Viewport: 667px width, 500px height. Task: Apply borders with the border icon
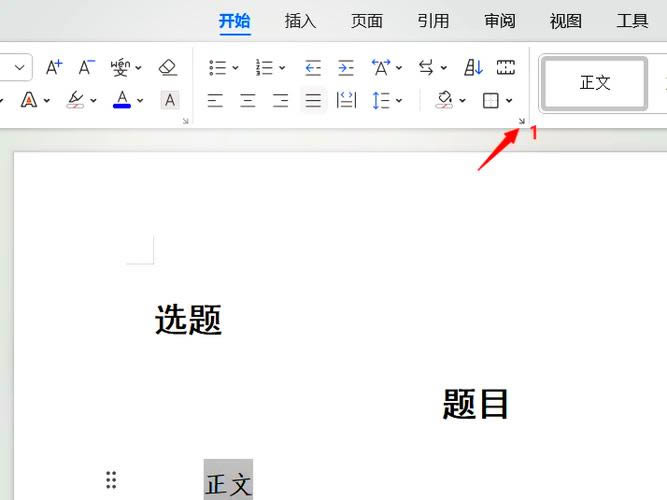490,100
